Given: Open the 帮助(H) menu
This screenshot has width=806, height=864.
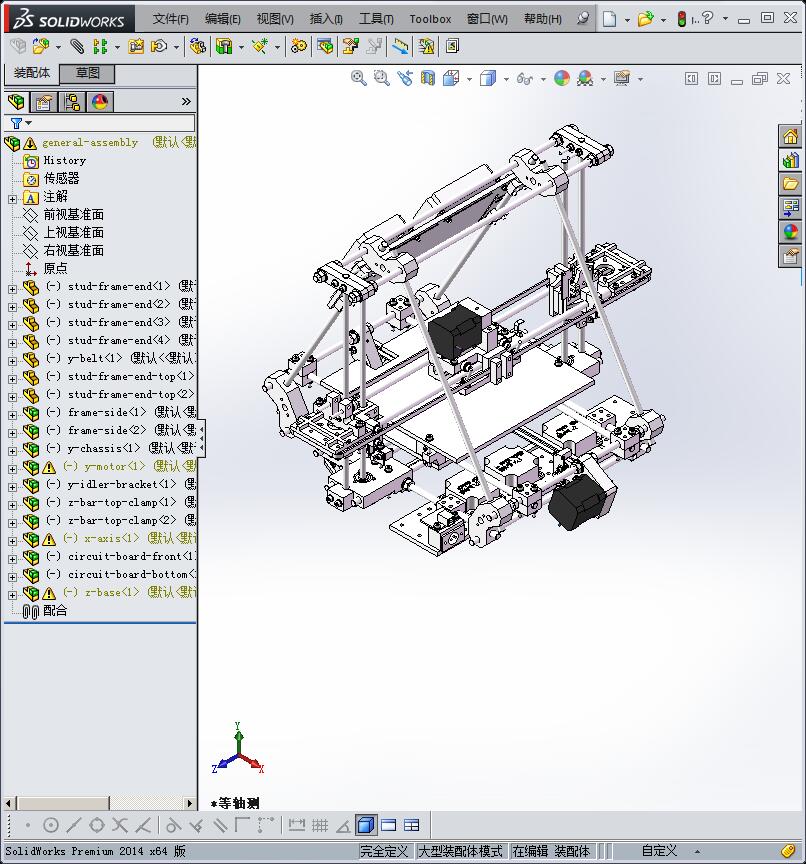Looking at the screenshot, I should pos(543,19).
